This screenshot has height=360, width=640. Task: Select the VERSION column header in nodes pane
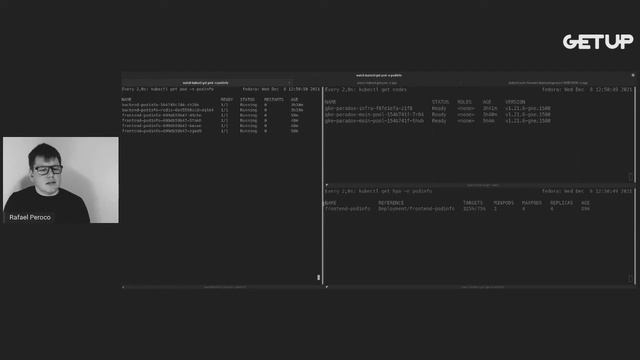click(x=515, y=102)
